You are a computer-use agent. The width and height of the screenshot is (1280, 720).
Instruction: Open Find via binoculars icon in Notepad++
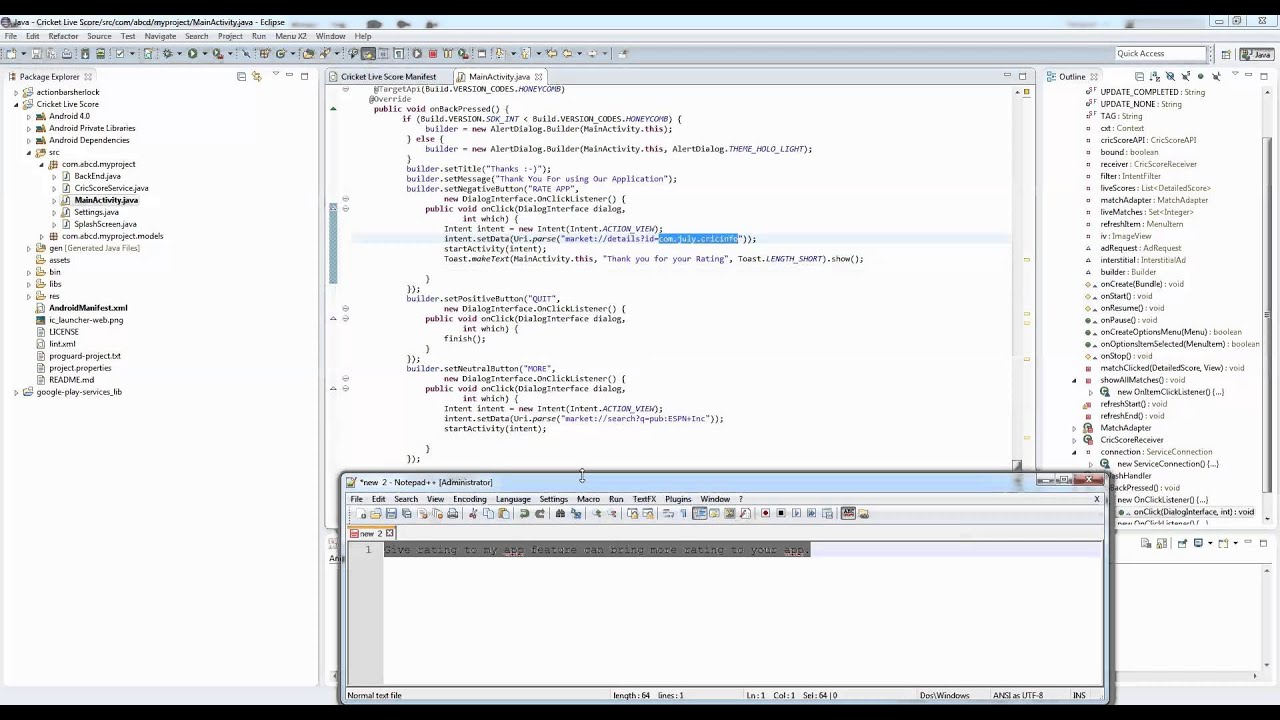coord(560,514)
